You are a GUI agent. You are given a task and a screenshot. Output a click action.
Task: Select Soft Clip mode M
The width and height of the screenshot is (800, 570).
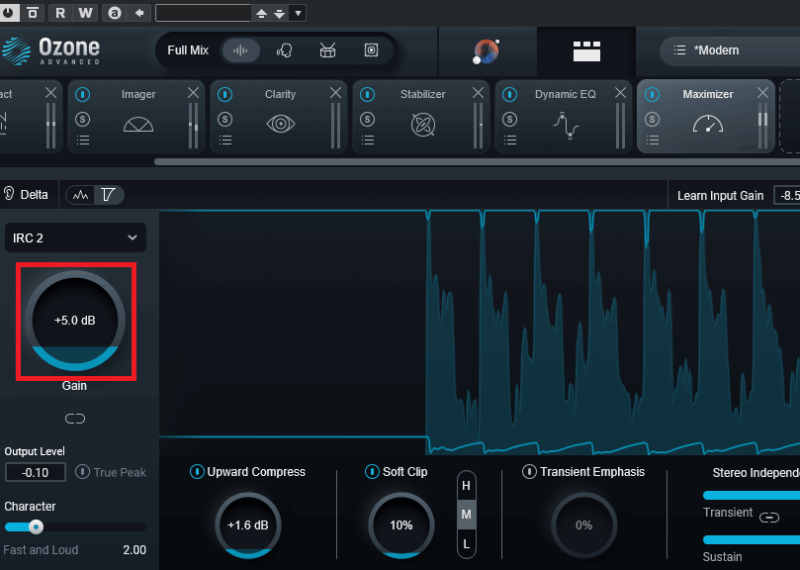466,514
